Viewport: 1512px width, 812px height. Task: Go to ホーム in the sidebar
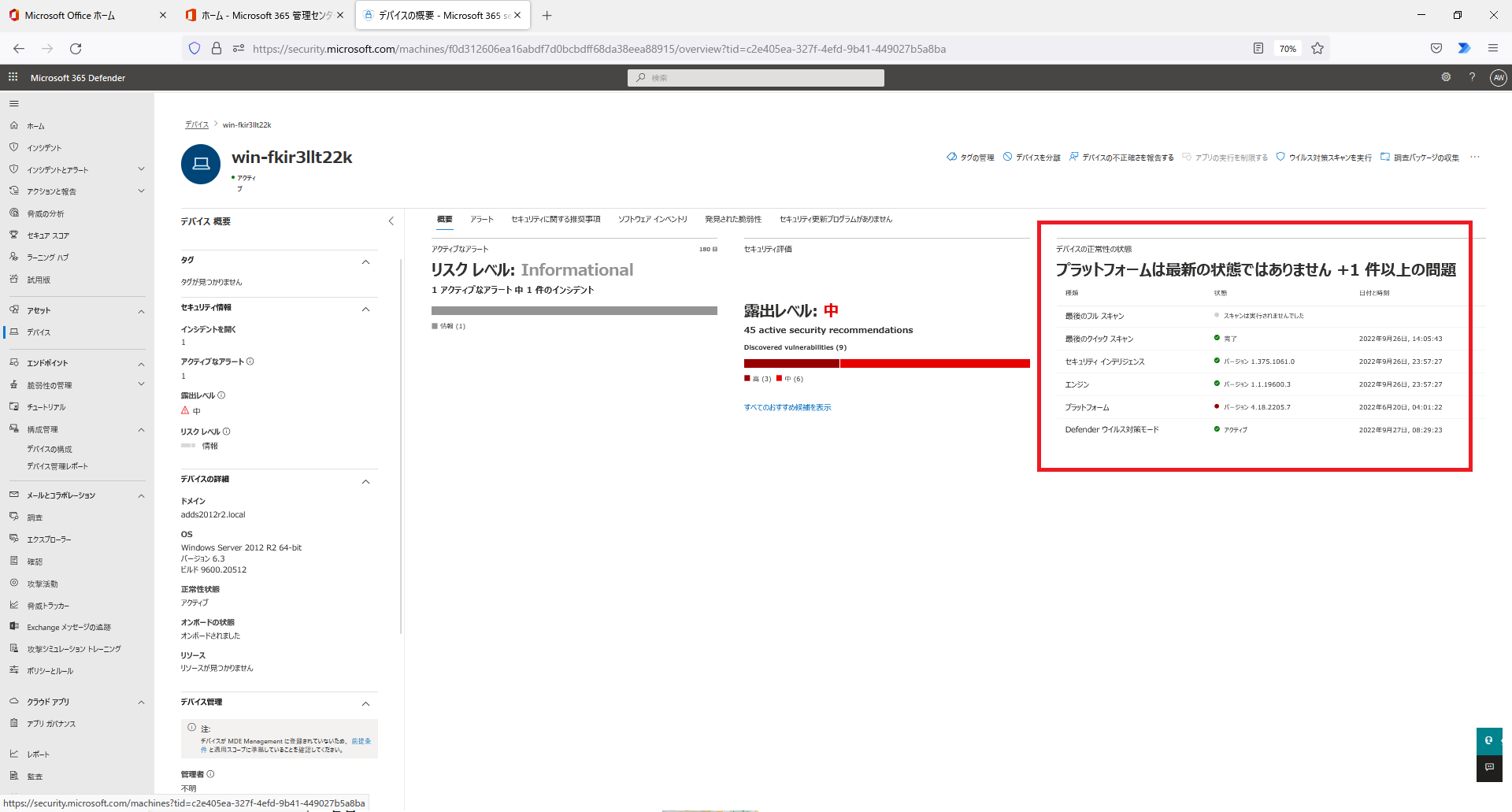point(36,126)
